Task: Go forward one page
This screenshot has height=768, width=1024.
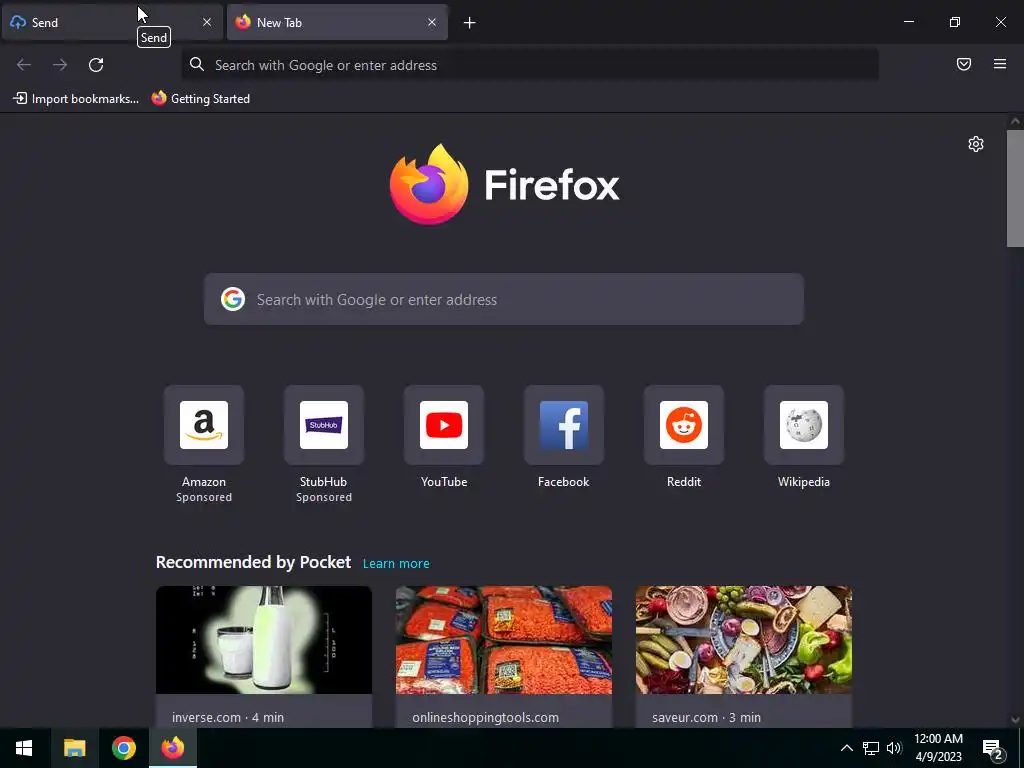Action: point(60,65)
